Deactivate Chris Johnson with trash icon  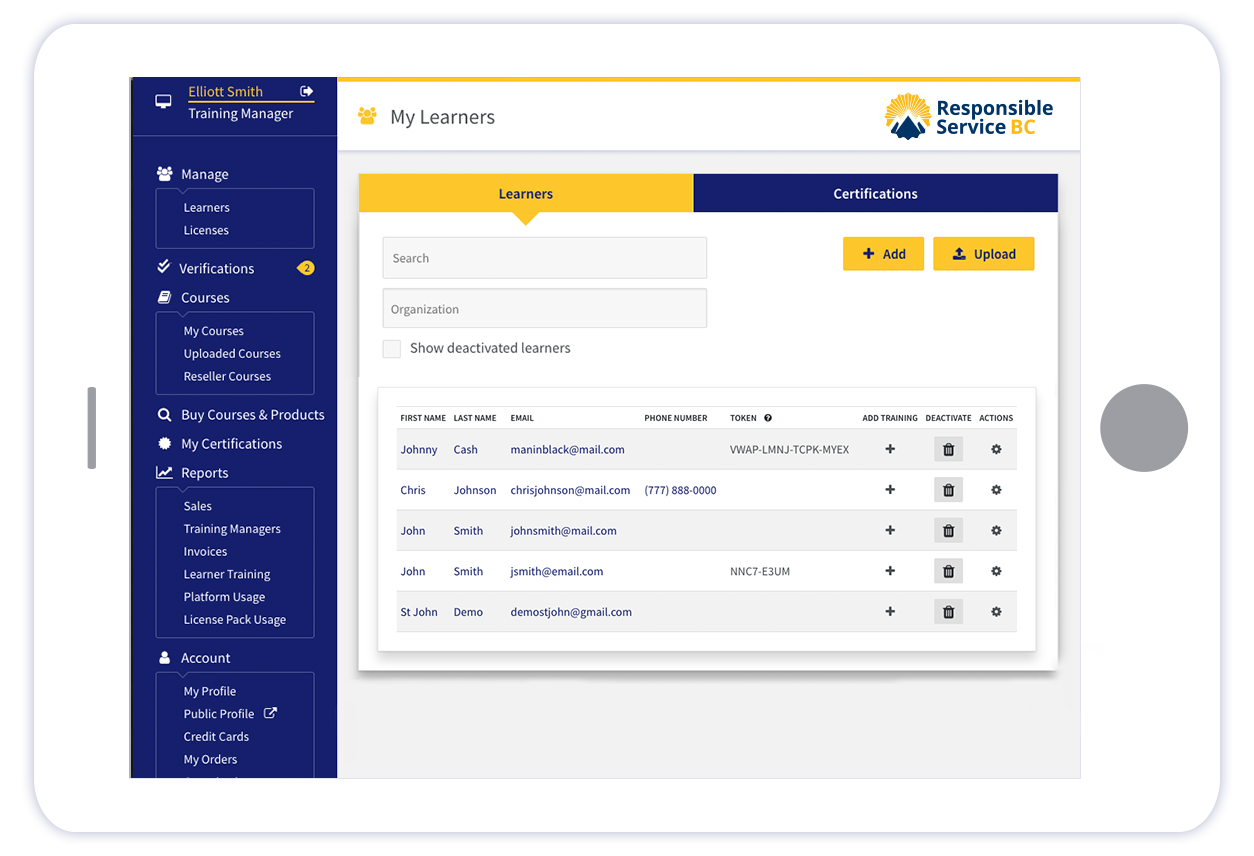pyautogui.click(x=948, y=490)
